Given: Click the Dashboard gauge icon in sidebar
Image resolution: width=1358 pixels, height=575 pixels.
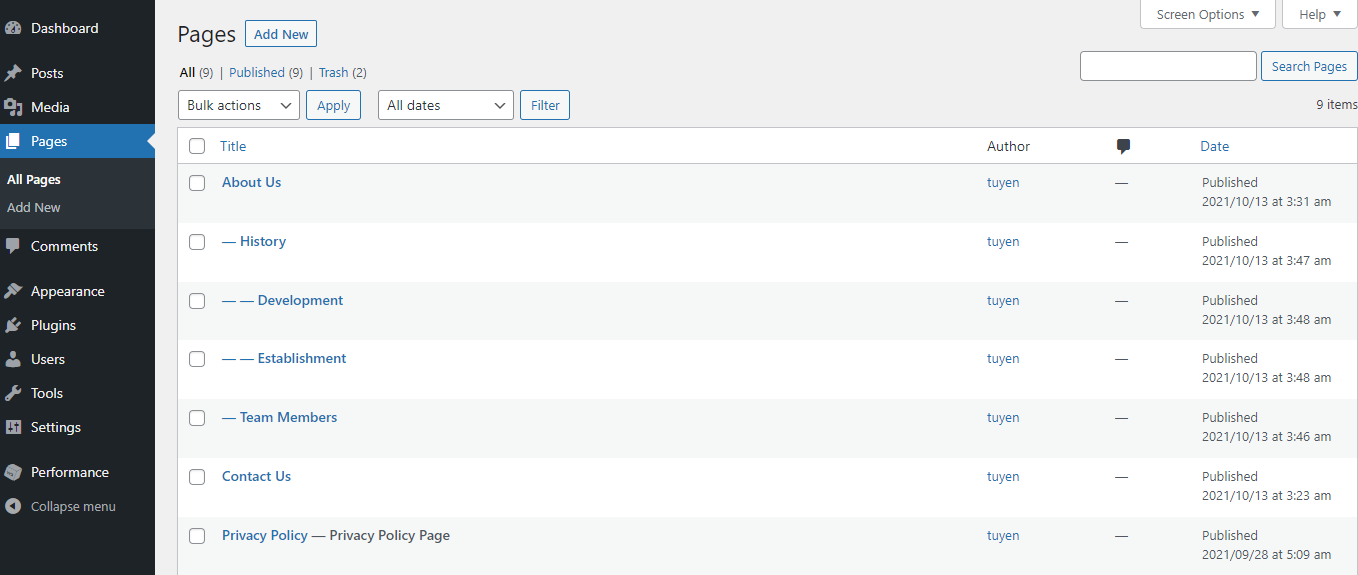Looking at the screenshot, I should click(13, 28).
